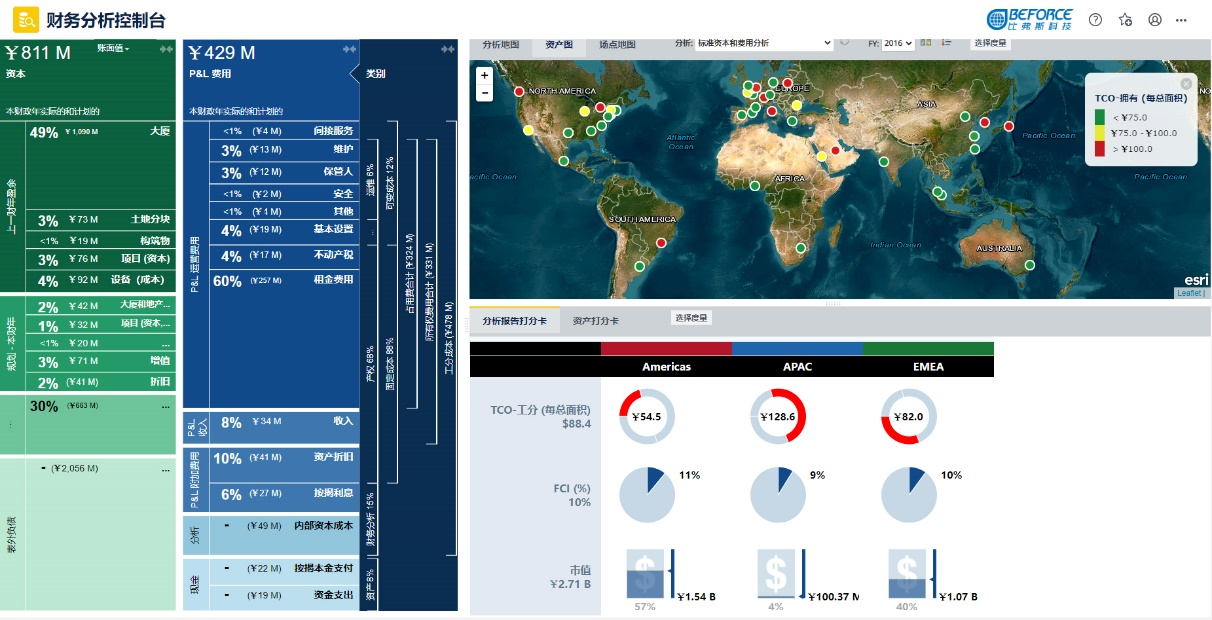Click the map's 选择度量 button
This screenshot has height=620, width=1212.
pyautogui.click(x=990, y=43)
